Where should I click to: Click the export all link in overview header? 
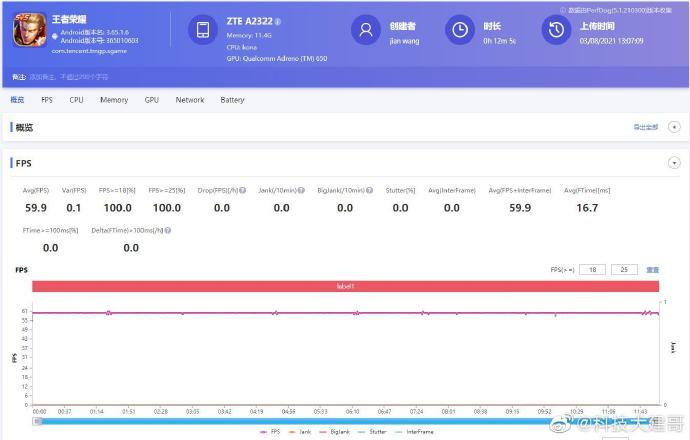point(646,127)
